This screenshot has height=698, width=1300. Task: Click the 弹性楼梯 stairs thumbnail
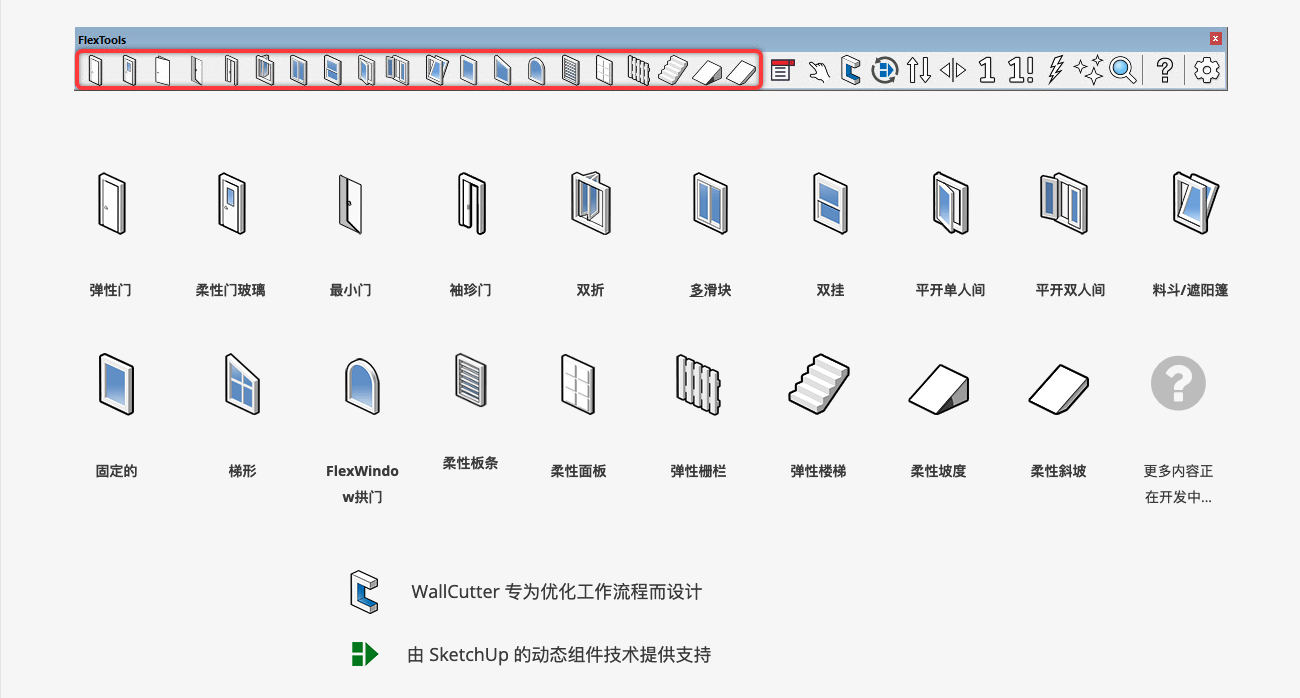(x=818, y=384)
